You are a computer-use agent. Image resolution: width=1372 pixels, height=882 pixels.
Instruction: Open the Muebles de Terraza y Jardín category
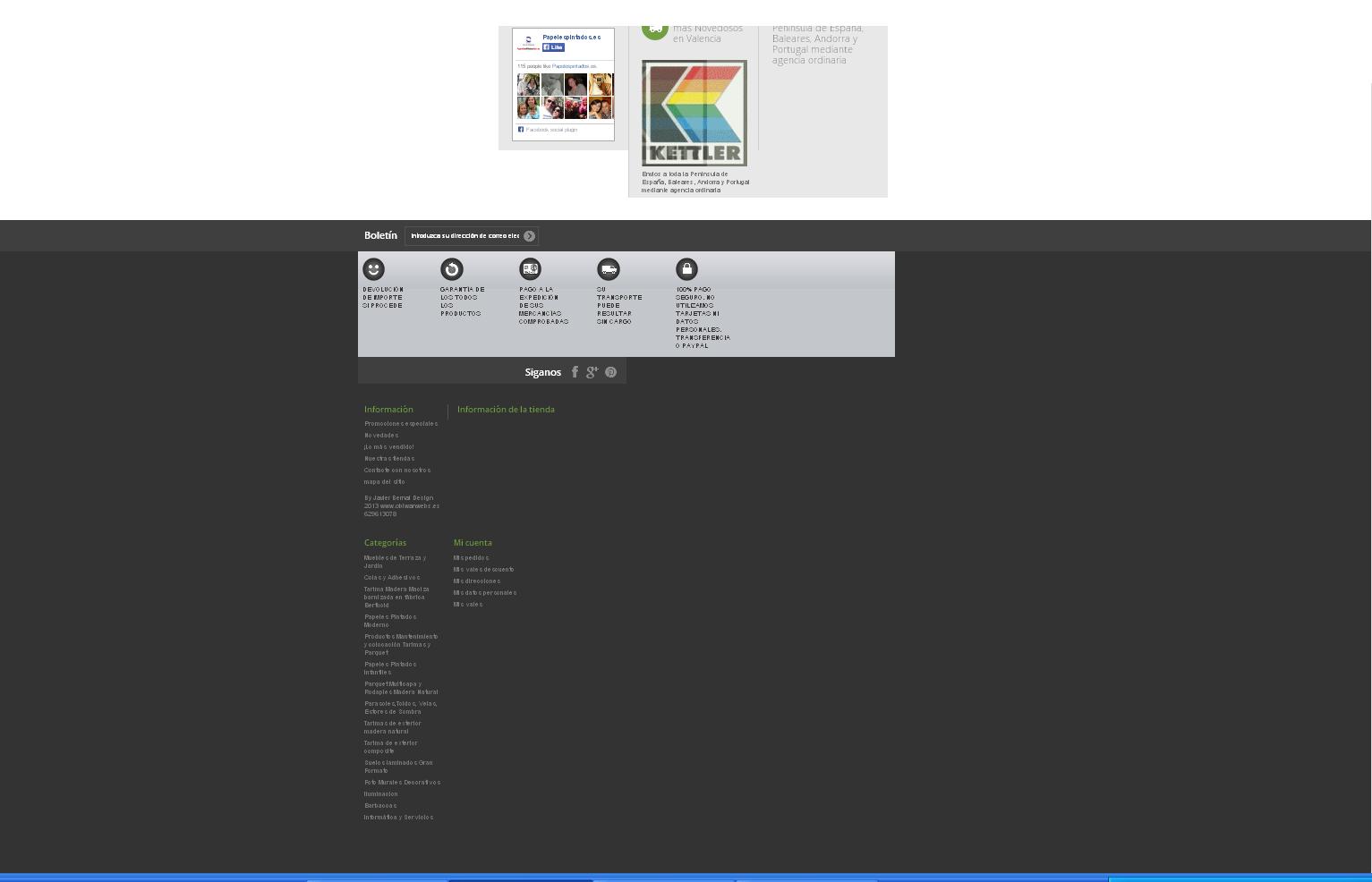395,562
